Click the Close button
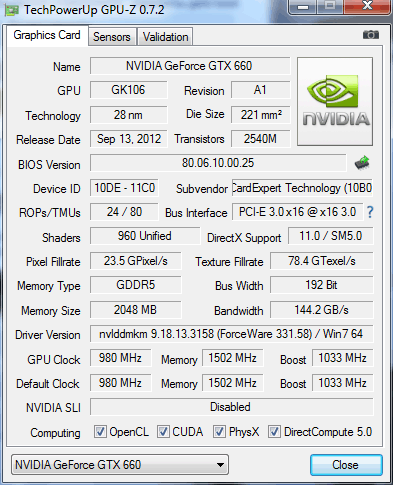 346,465
